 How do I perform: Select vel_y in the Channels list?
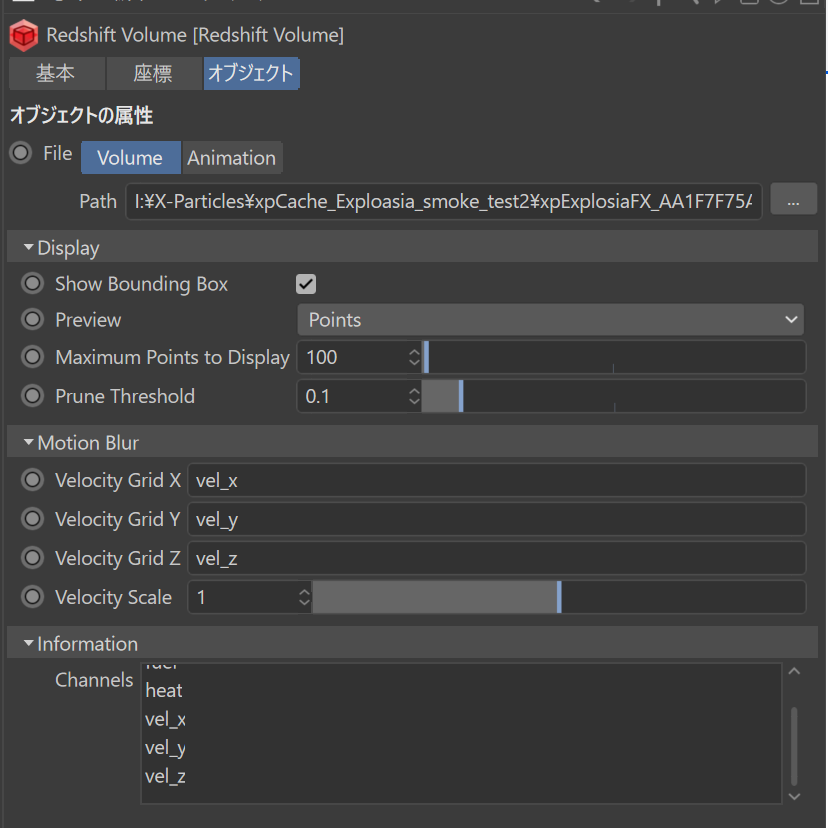pyautogui.click(x=165, y=748)
